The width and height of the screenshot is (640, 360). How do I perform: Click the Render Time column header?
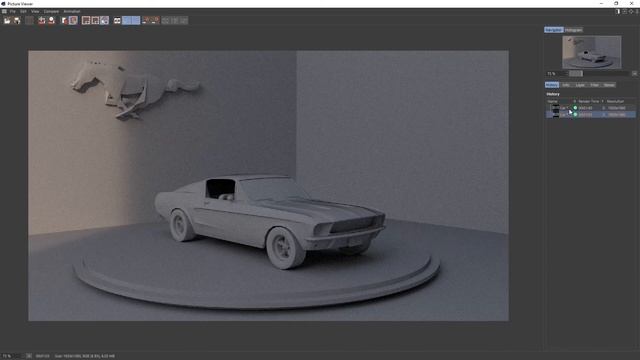click(588, 101)
